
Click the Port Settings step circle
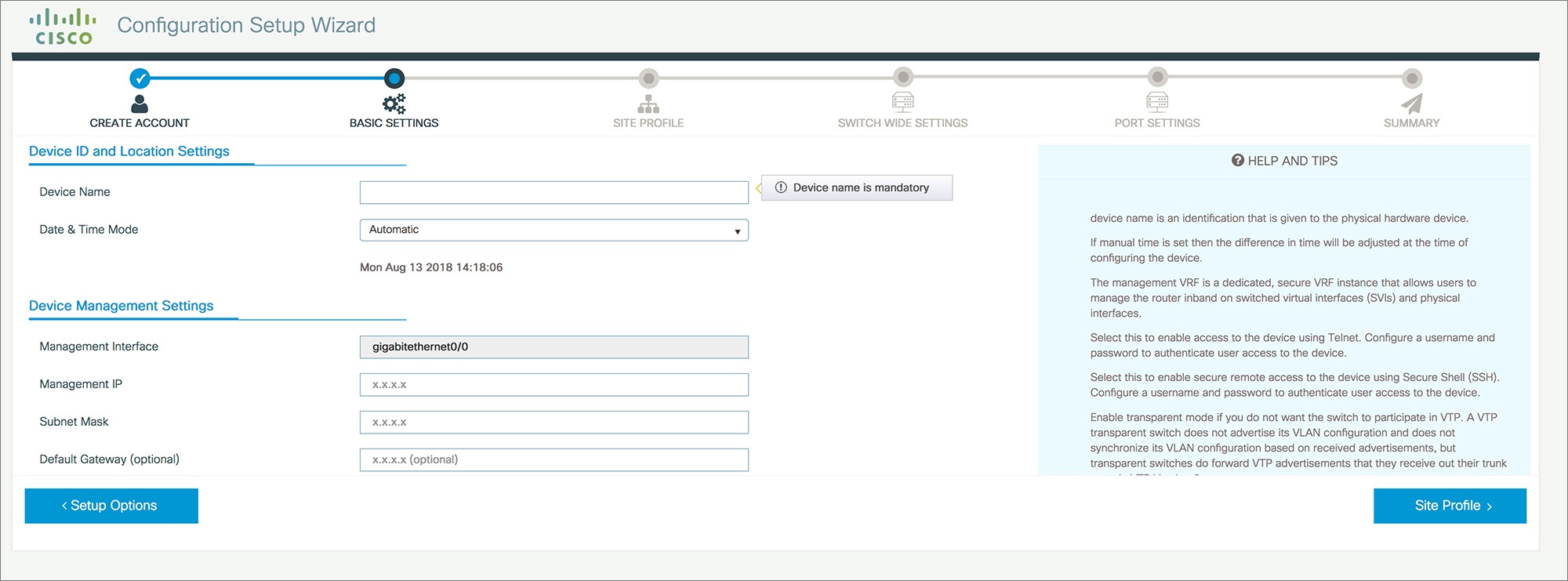coord(1157,77)
